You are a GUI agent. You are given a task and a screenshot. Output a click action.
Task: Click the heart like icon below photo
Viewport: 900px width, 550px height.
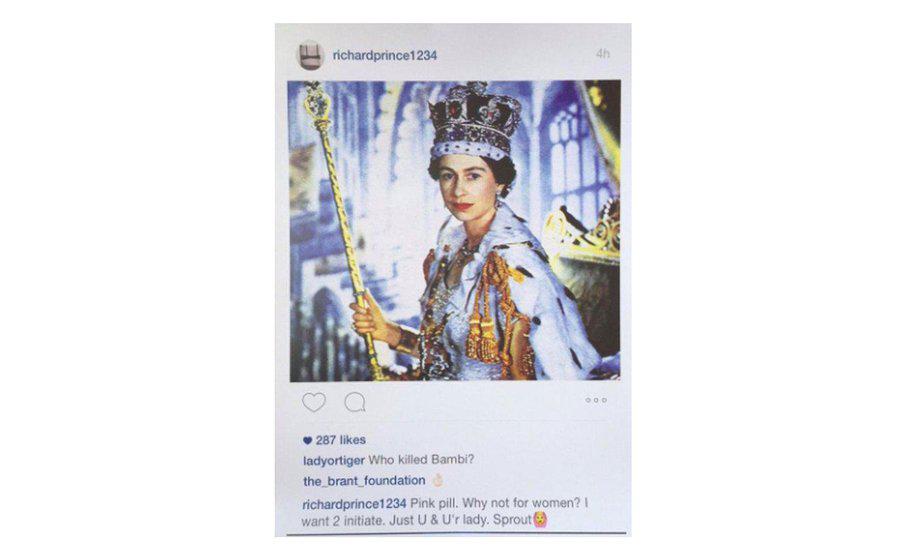click(313, 402)
